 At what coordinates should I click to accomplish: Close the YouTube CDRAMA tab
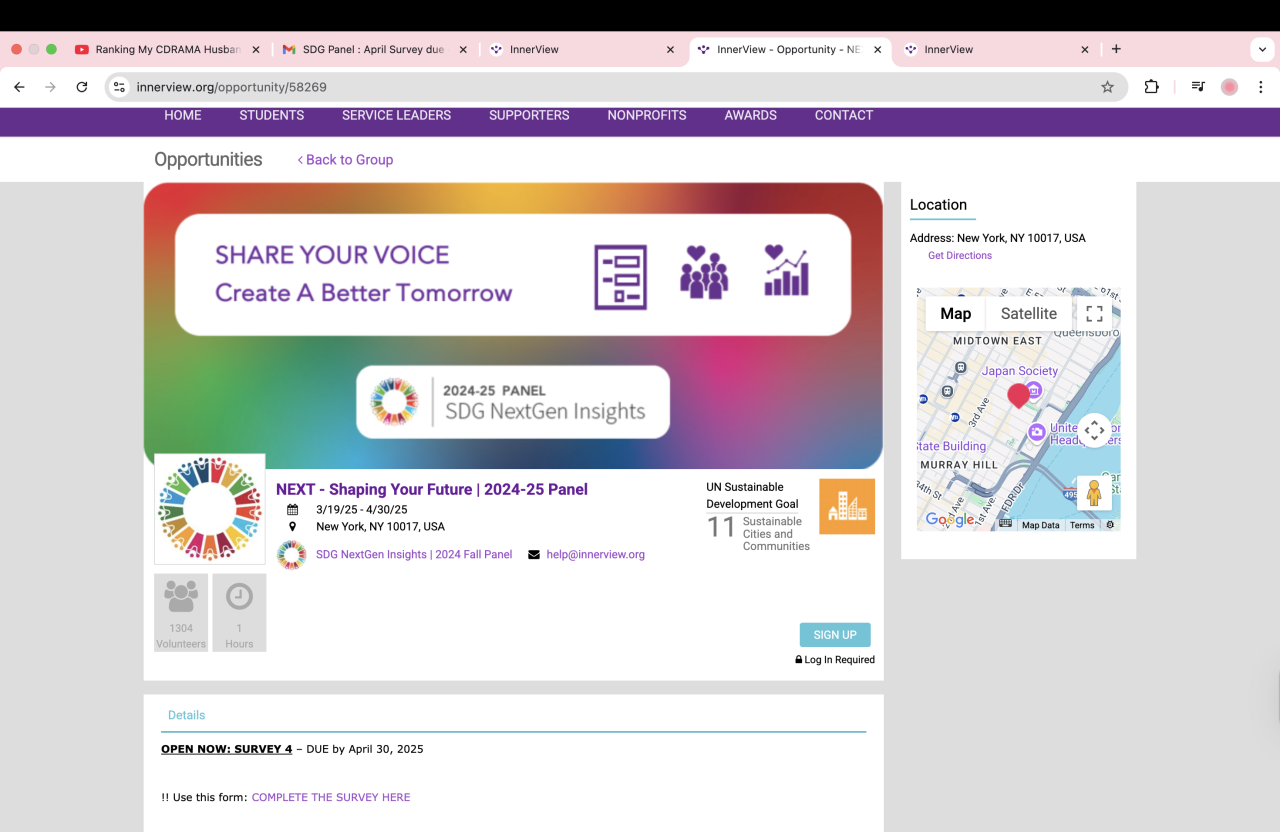pyautogui.click(x=256, y=49)
